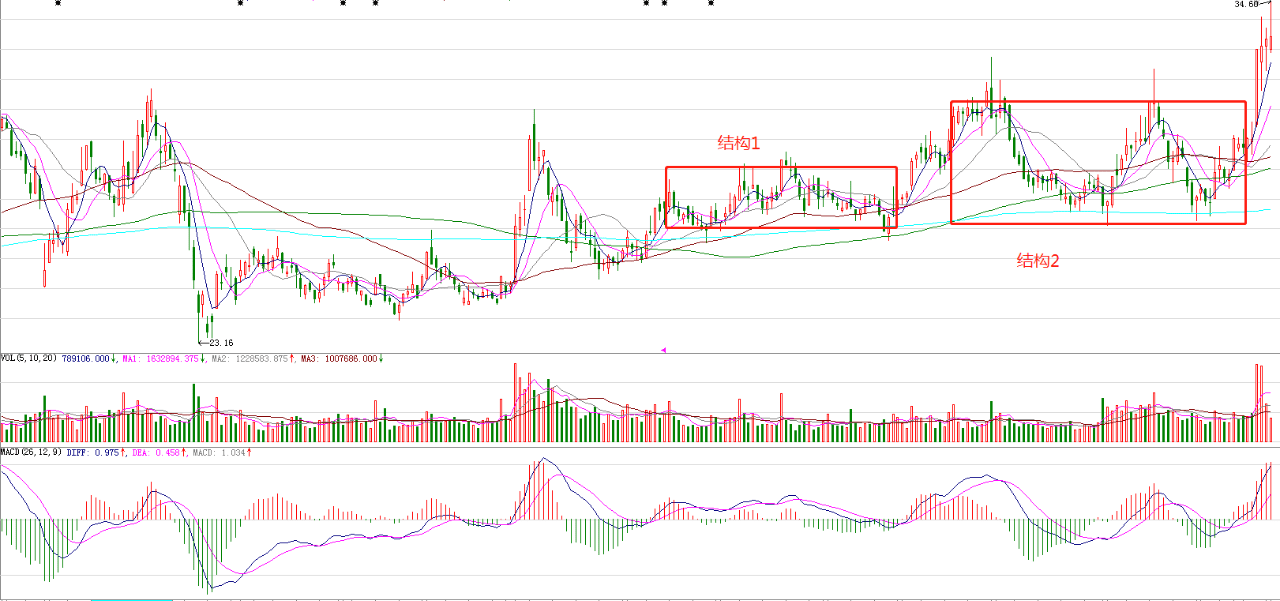Click the cyan scrollbar segment at bottom left
This screenshot has height=601, width=1280.
coord(132,599)
